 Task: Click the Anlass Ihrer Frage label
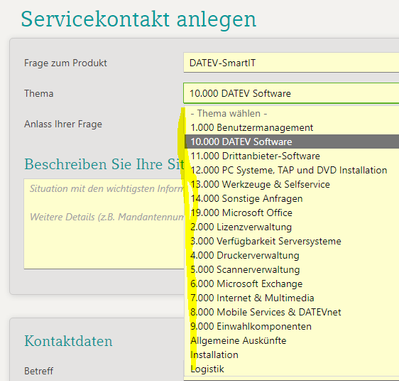[x=63, y=124]
